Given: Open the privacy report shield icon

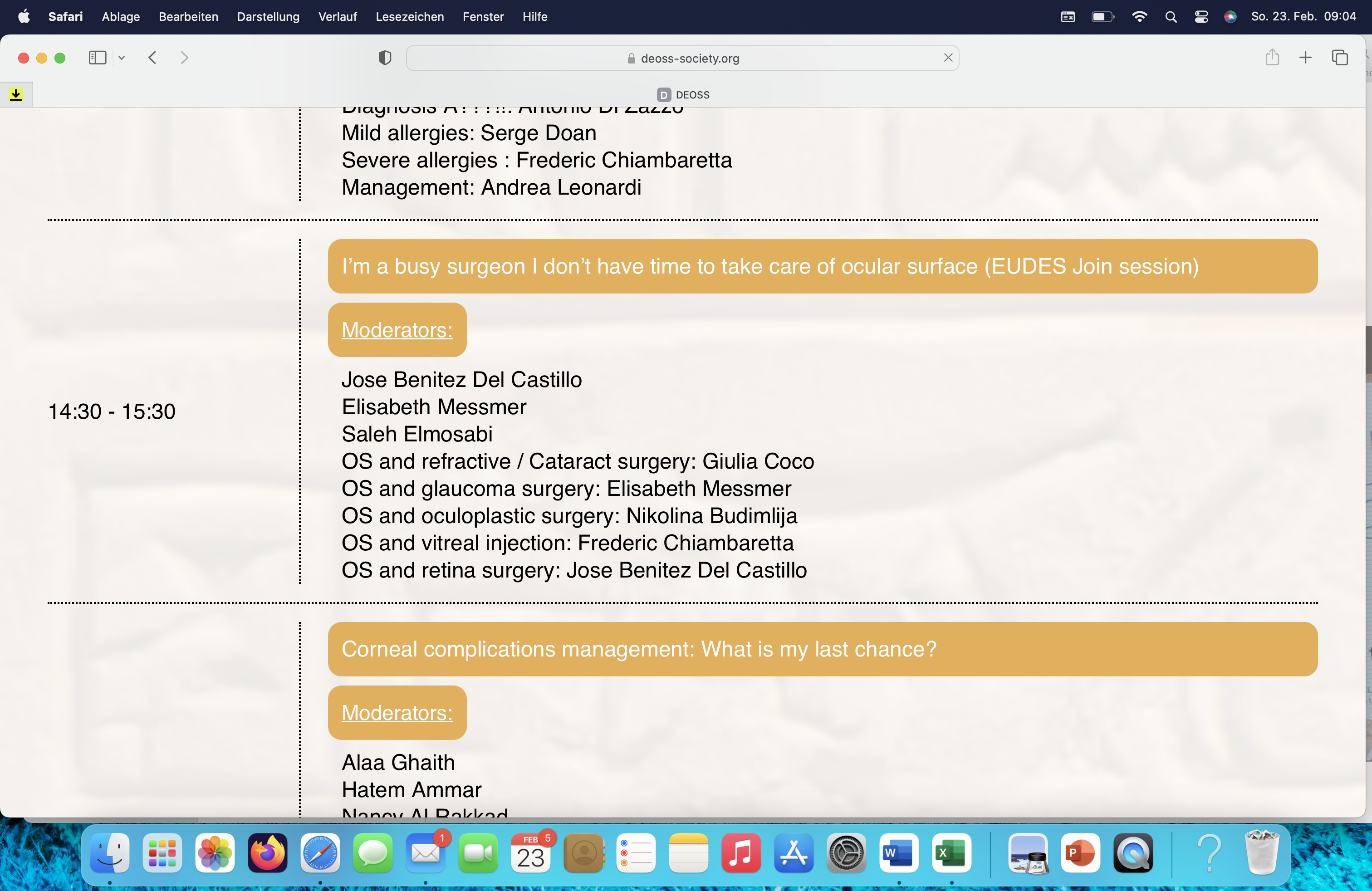Looking at the screenshot, I should coord(385,58).
